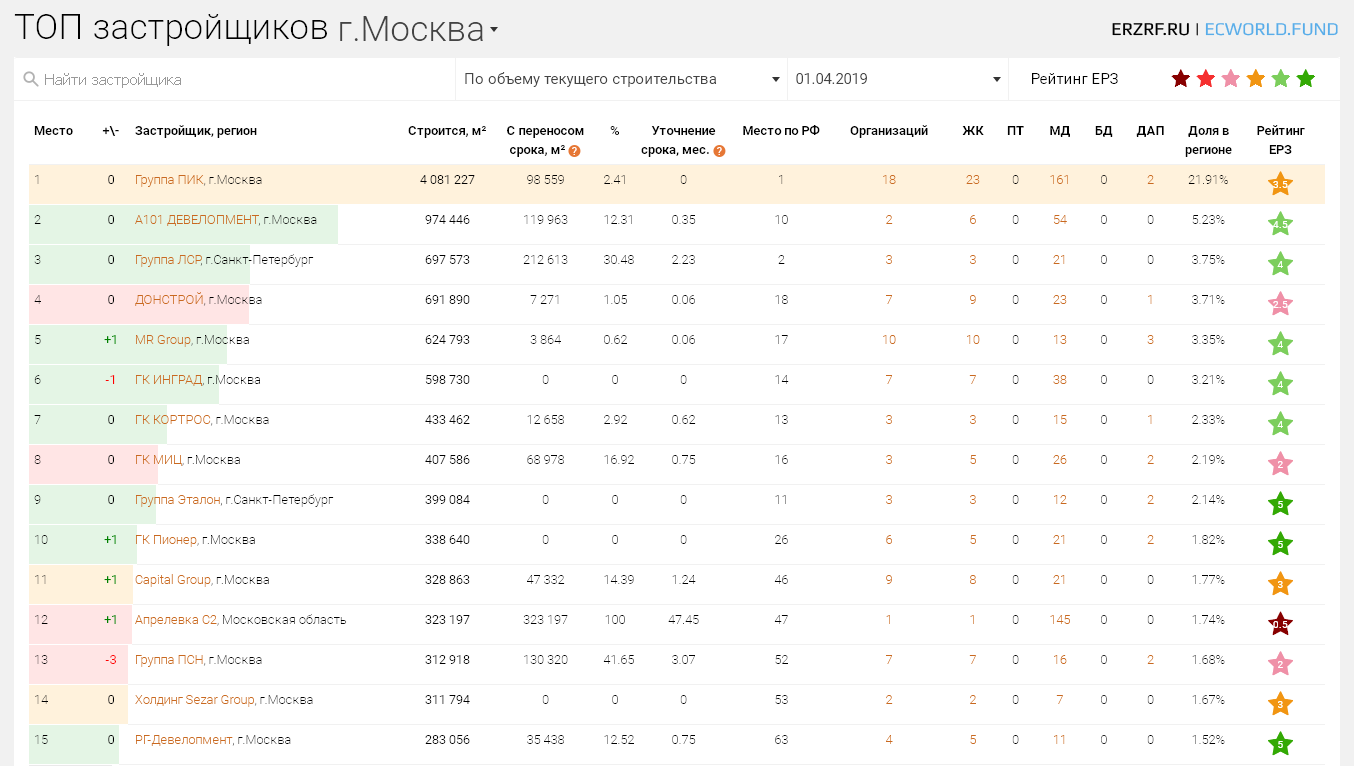1354x766 pixels.
Task: Click the Место по РФ column header
Action: click(x=781, y=131)
